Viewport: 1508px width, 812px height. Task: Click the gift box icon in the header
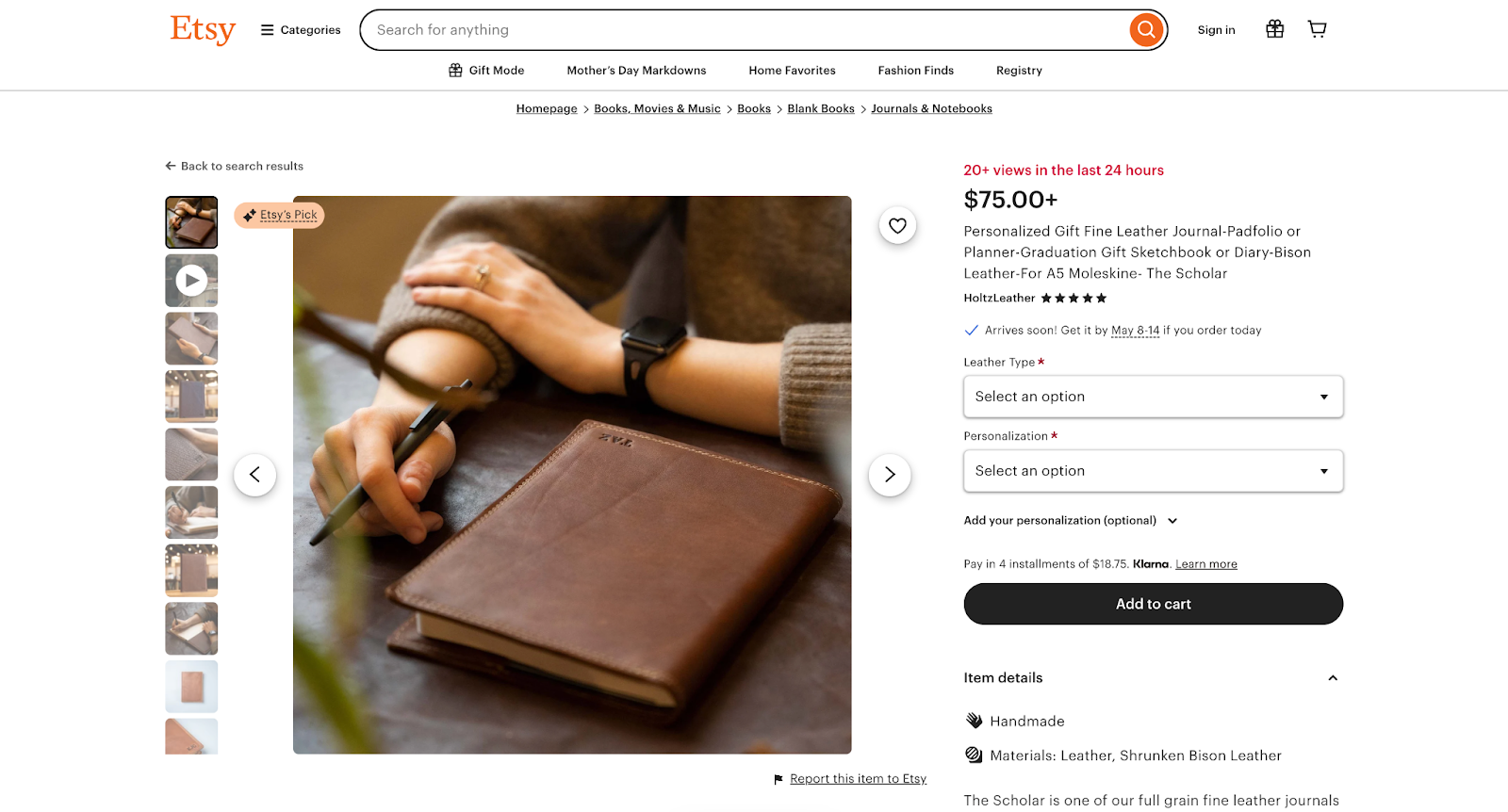click(1274, 28)
